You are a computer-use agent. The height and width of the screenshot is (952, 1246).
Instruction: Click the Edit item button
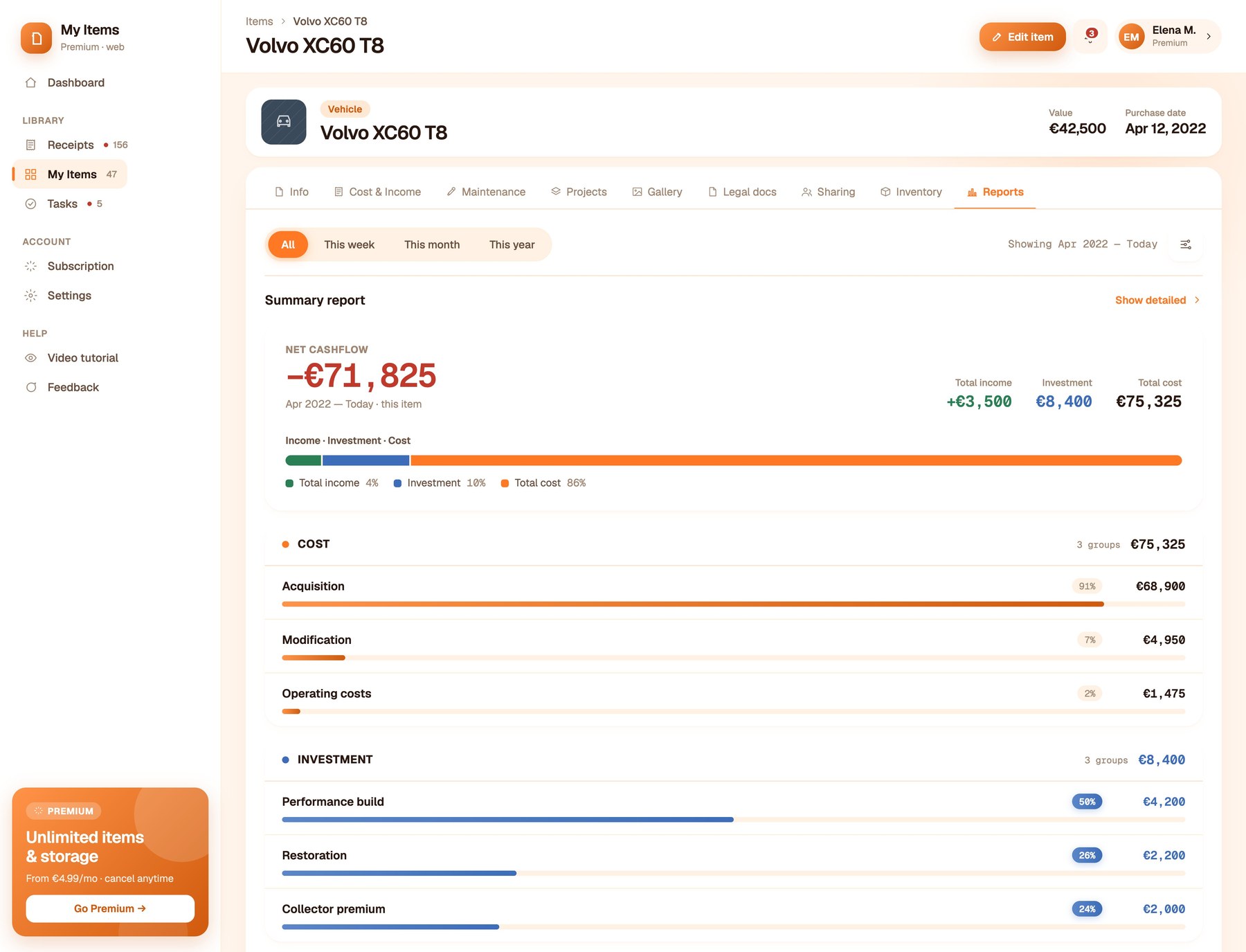(x=1022, y=37)
